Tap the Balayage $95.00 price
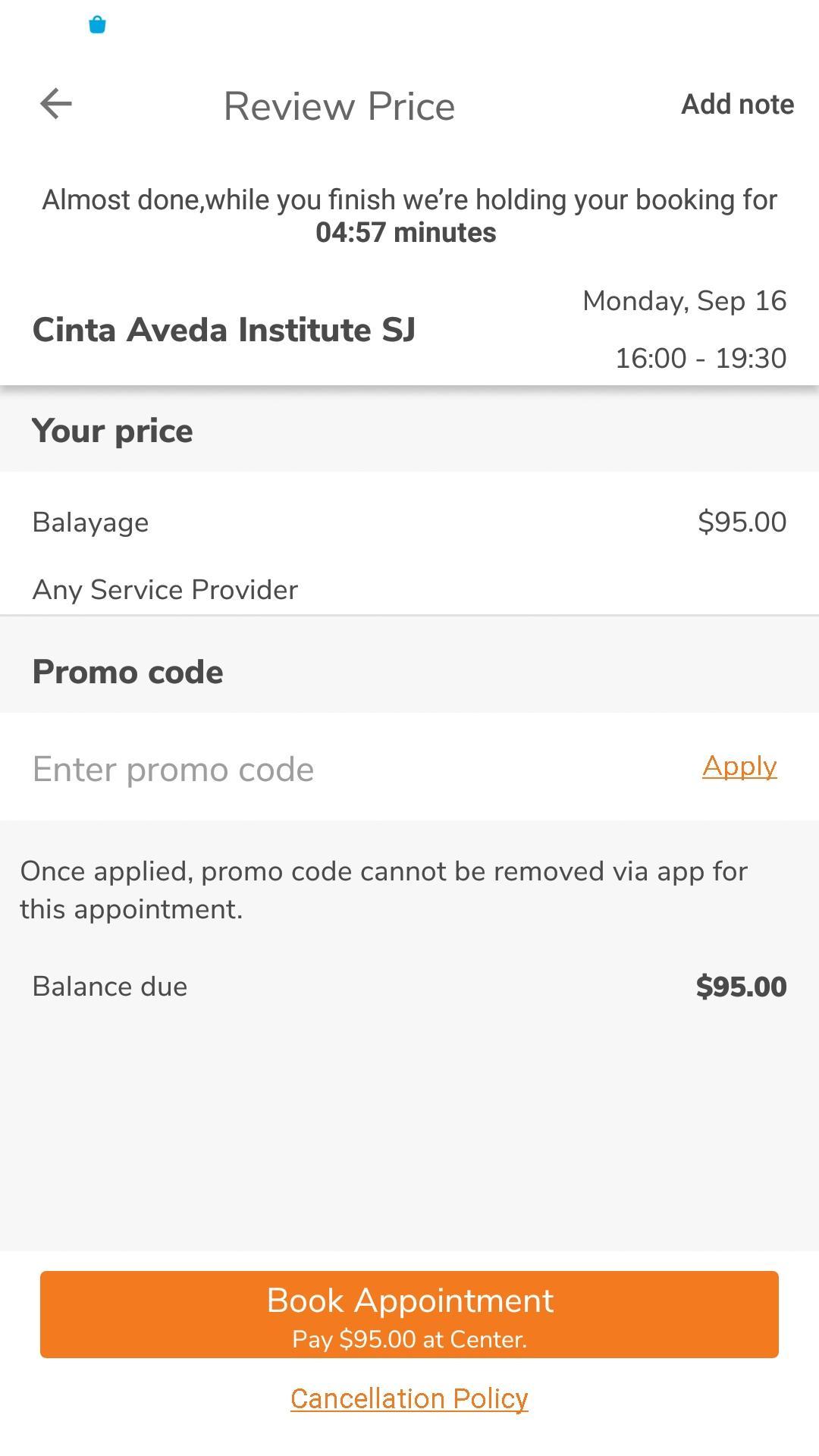 click(x=742, y=522)
